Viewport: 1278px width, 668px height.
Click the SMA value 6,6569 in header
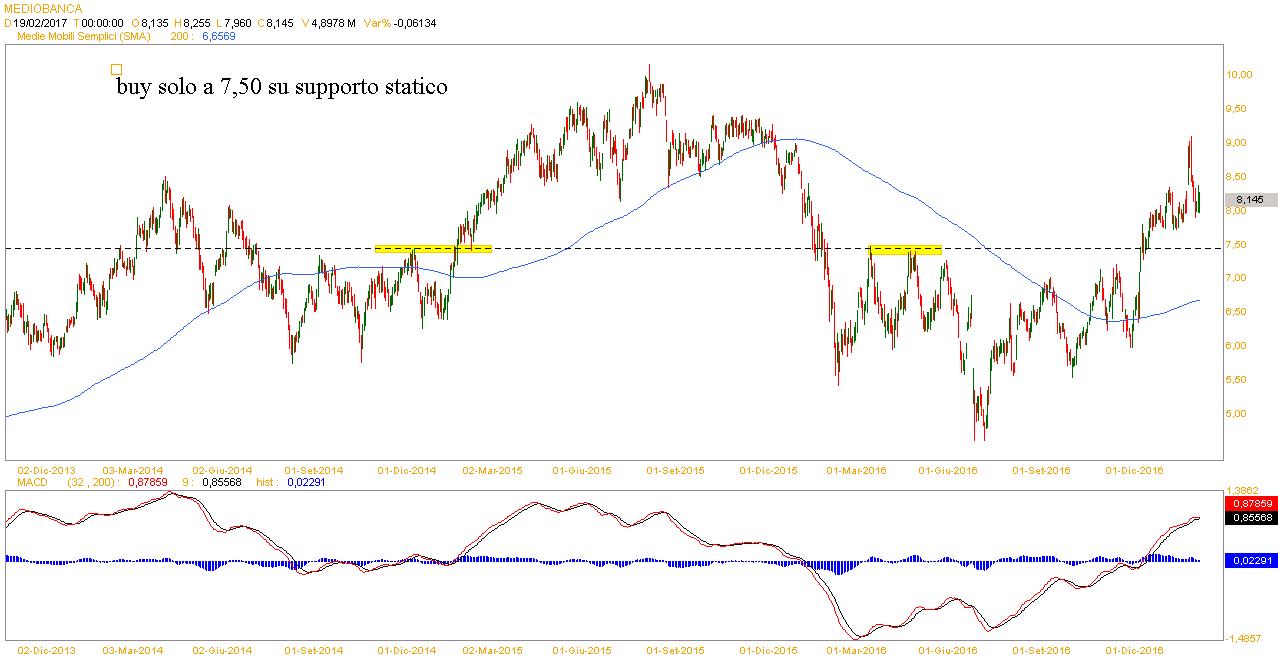point(219,35)
